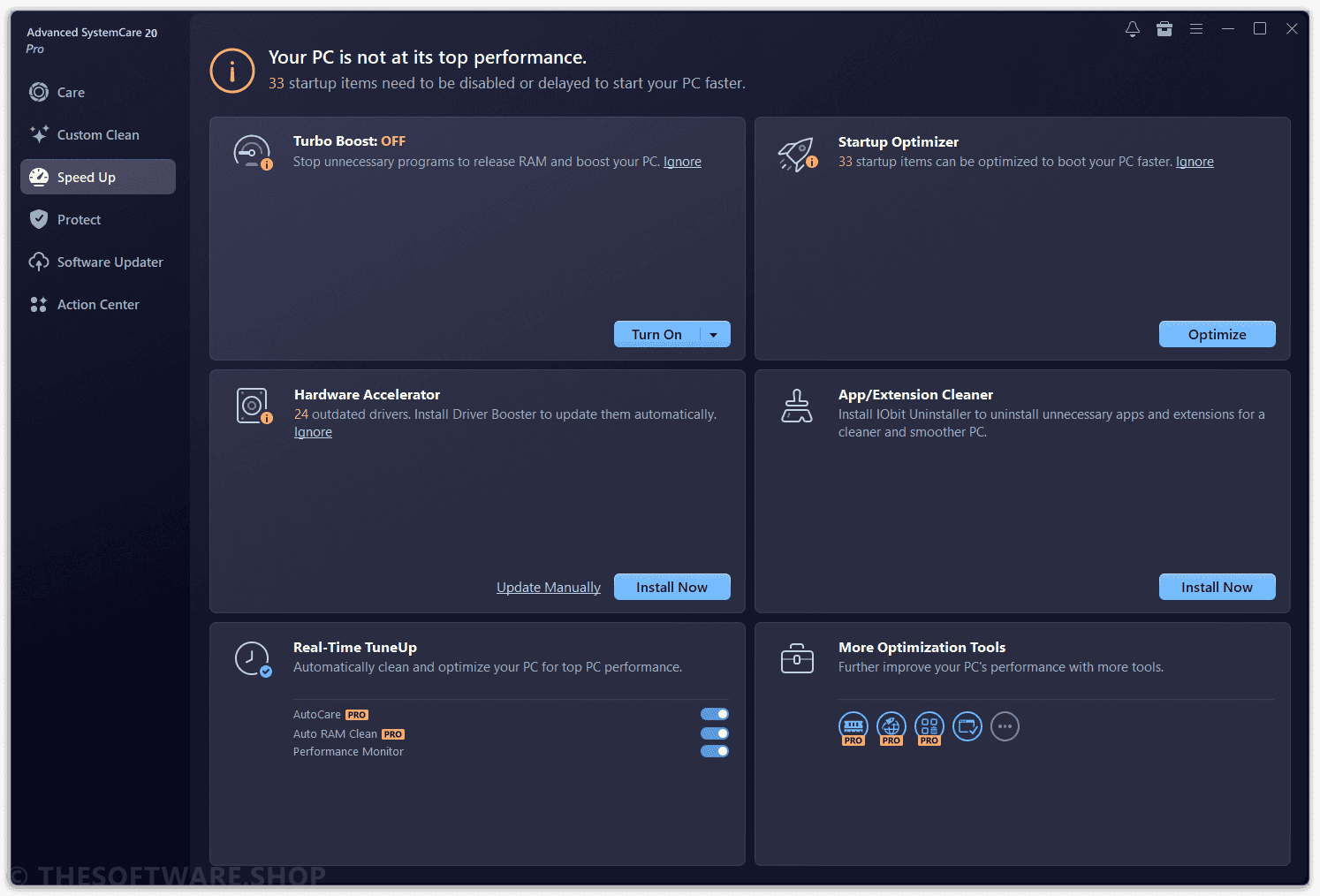Click the Hardware Accelerator disk icon

coord(254,406)
